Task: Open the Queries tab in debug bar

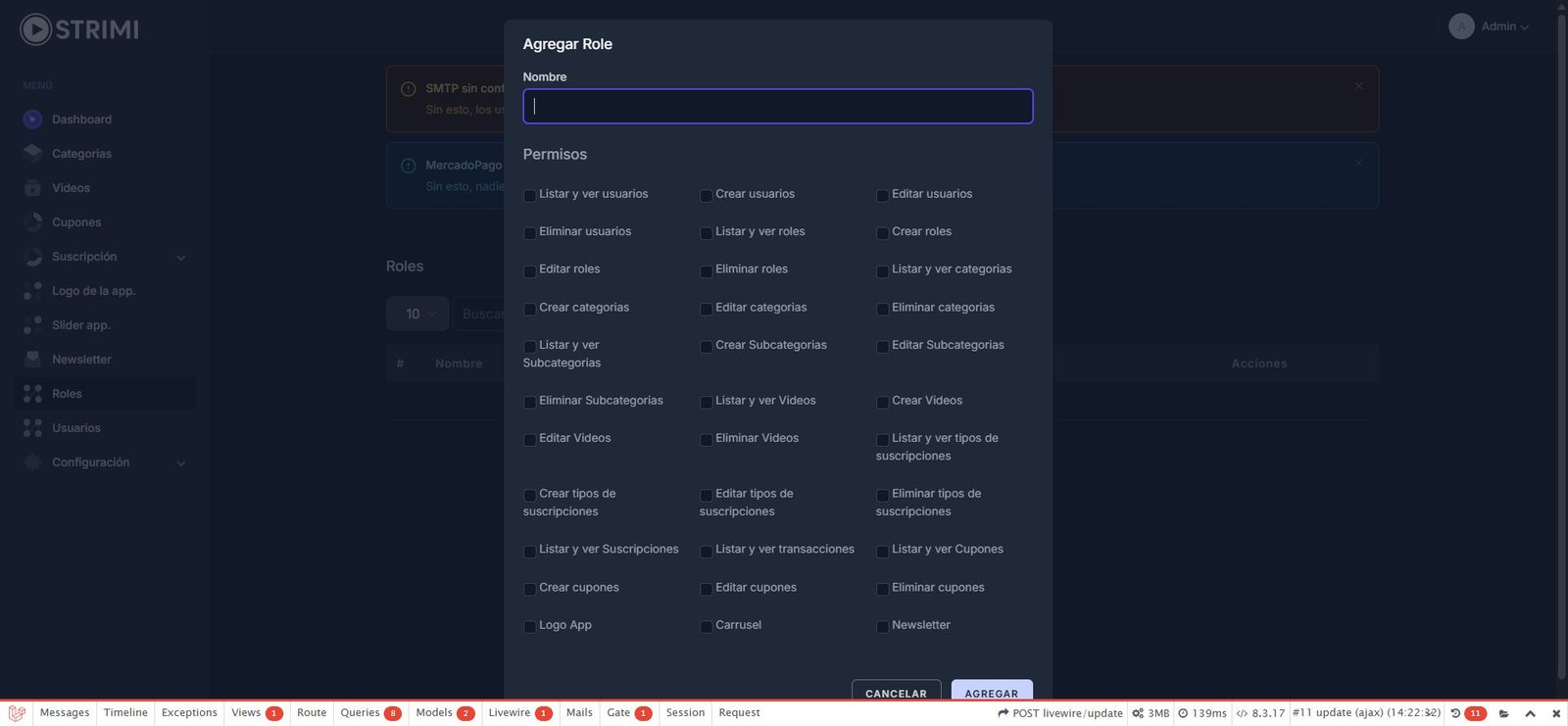Action: [370, 713]
